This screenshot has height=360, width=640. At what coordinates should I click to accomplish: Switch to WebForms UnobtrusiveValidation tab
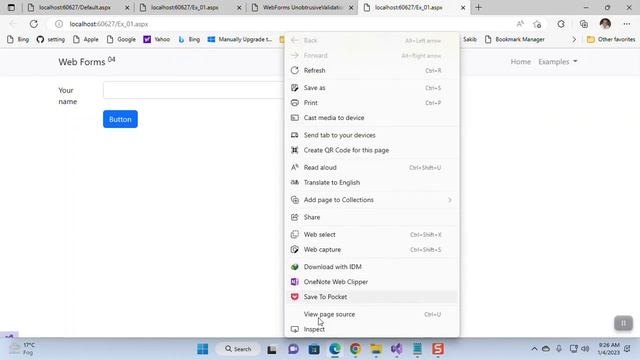coord(302,7)
